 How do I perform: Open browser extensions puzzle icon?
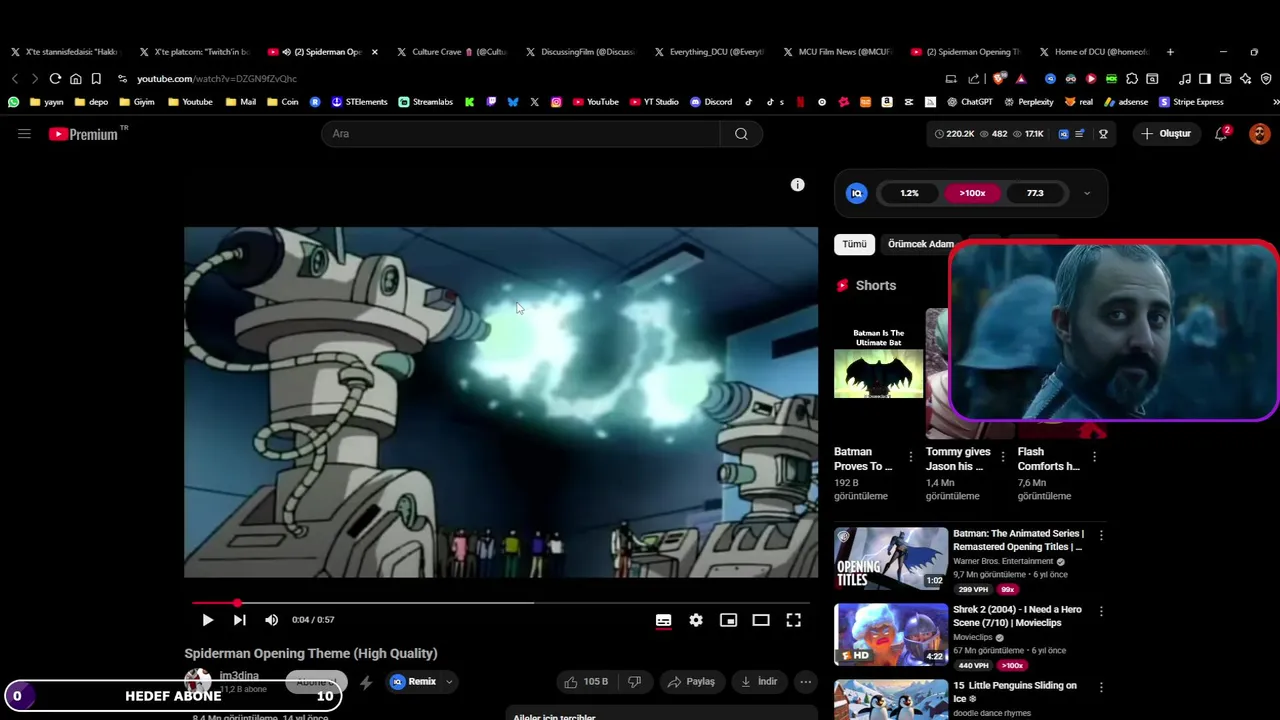pyautogui.click(x=1132, y=79)
